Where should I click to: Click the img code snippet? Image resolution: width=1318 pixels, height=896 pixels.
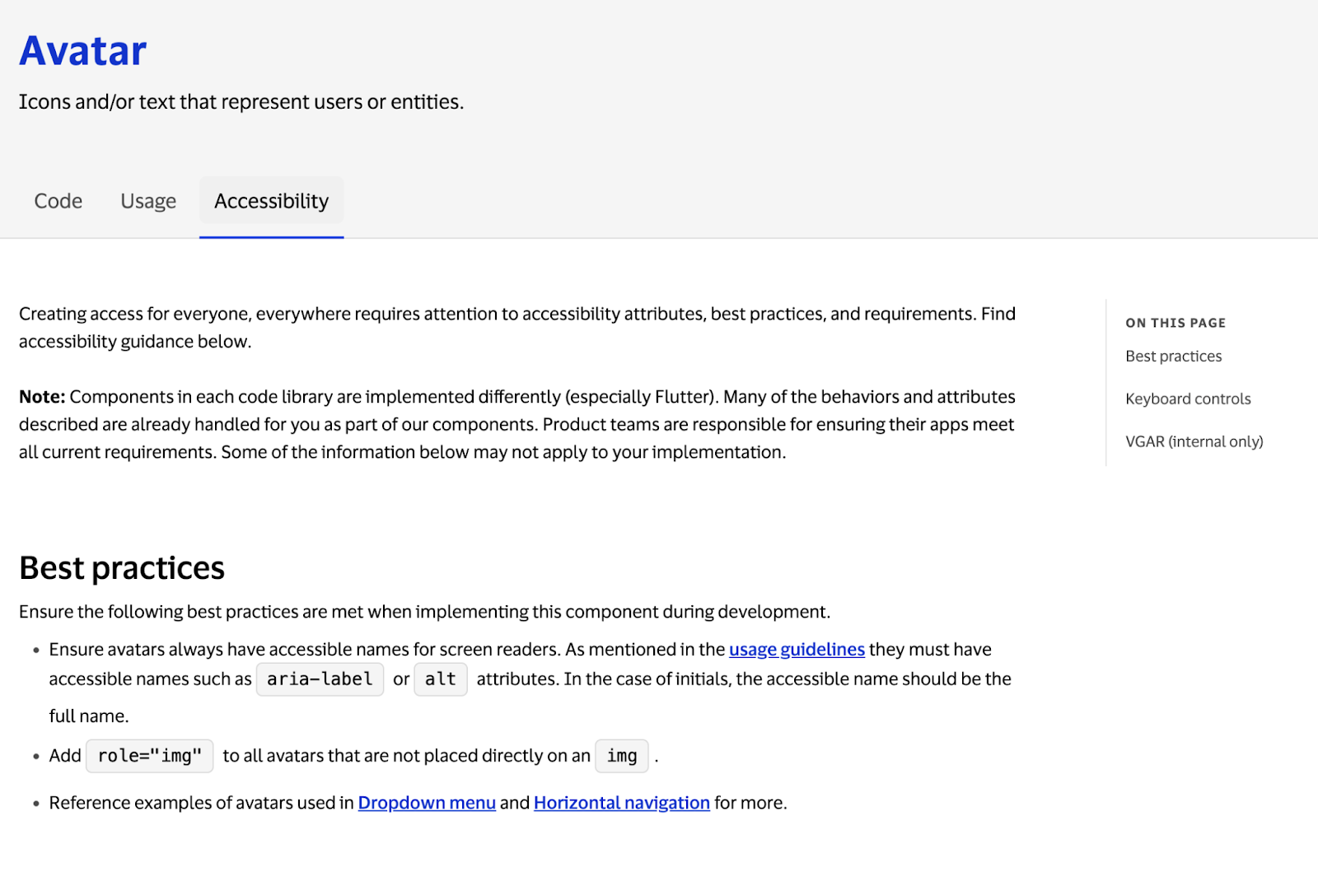coord(622,755)
